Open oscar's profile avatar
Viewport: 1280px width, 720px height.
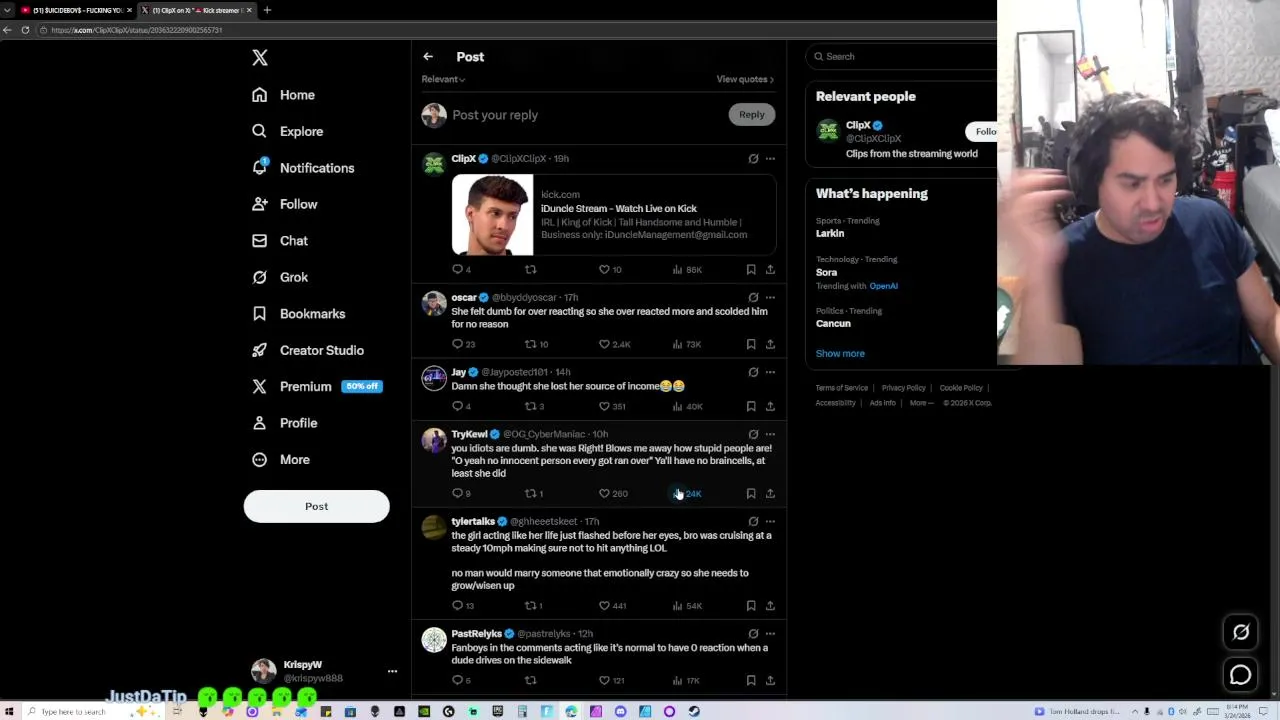tap(434, 304)
